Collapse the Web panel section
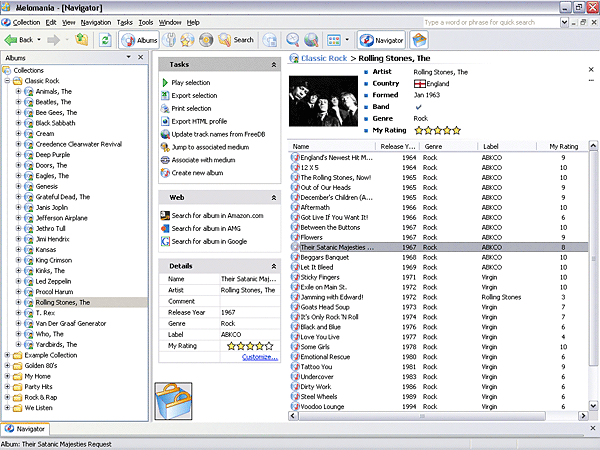This screenshot has height=450, width=600. [x=274, y=198]
